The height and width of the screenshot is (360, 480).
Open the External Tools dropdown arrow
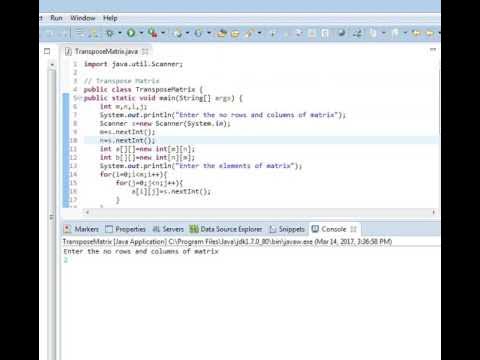pos(163,33)
